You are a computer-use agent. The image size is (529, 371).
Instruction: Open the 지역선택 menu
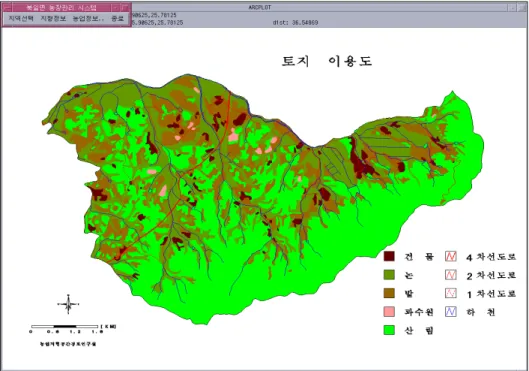point(21,19)
